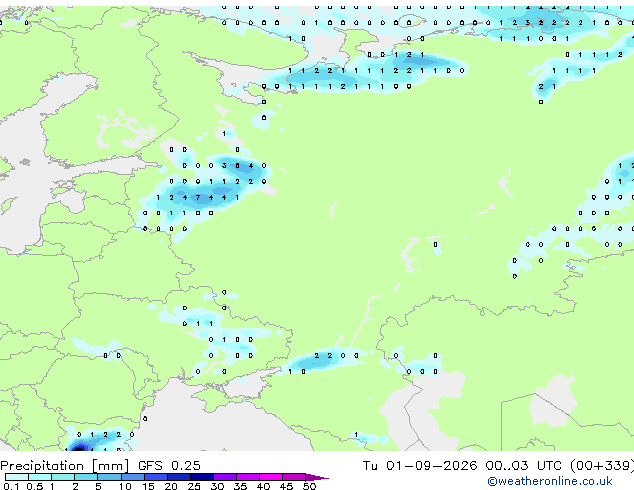Click the '25' label on the legend
634x490 pixels.
(194, 486)
